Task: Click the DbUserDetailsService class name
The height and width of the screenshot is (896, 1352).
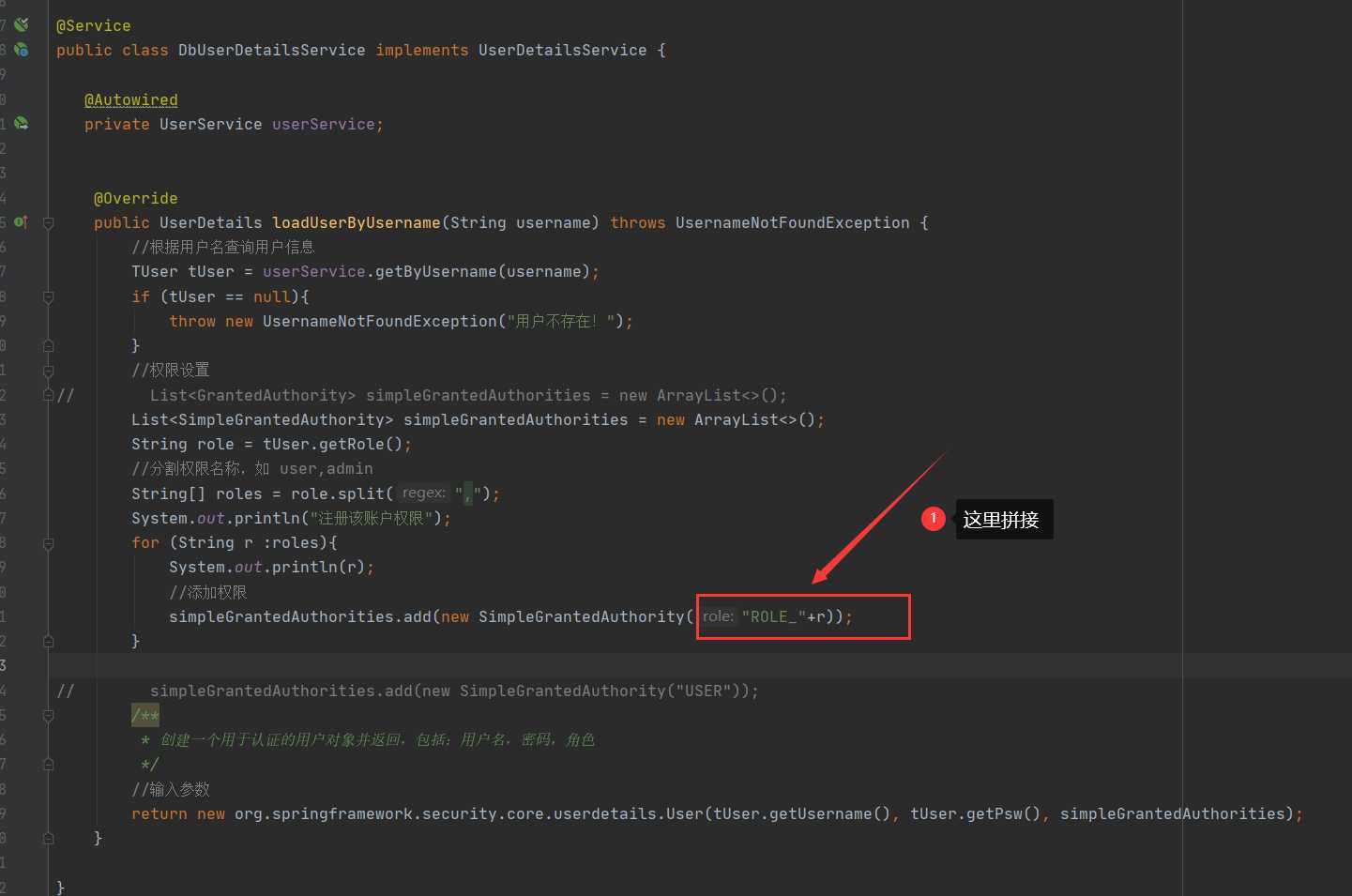Action: (272, 50)
